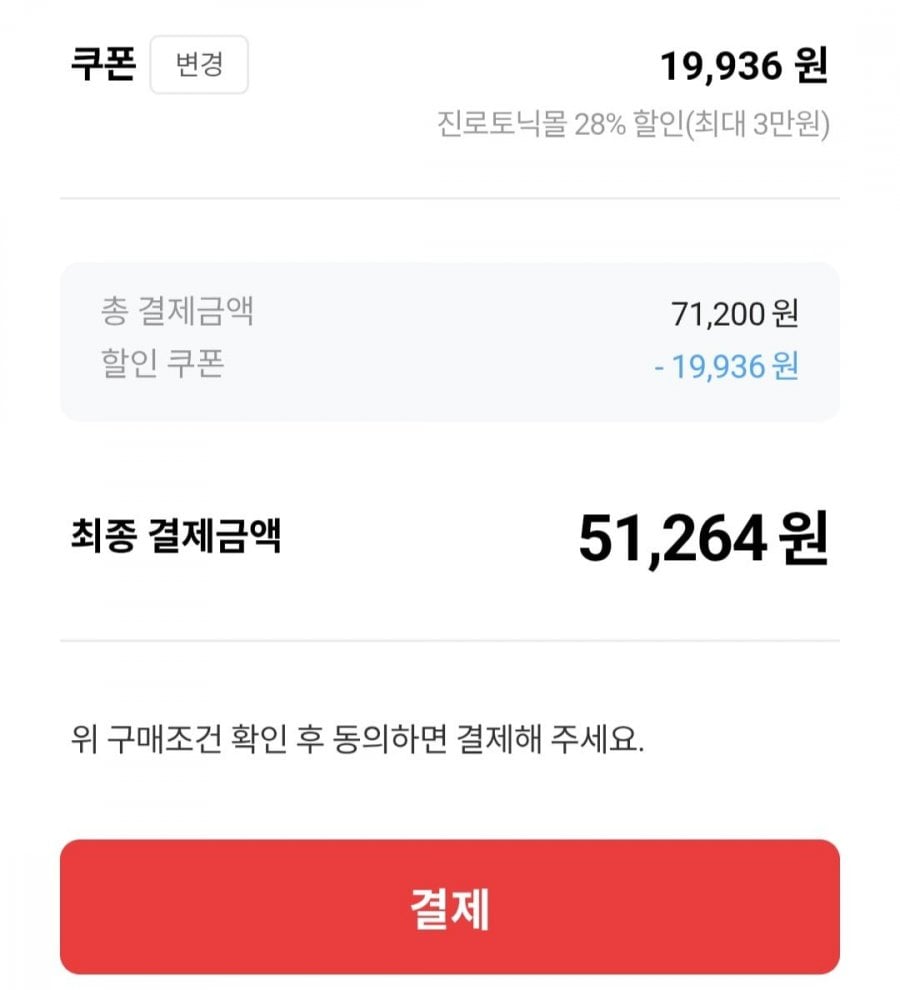Click the divider line under final amount
This screenshot has width=900, height=990.
[450, 640]
